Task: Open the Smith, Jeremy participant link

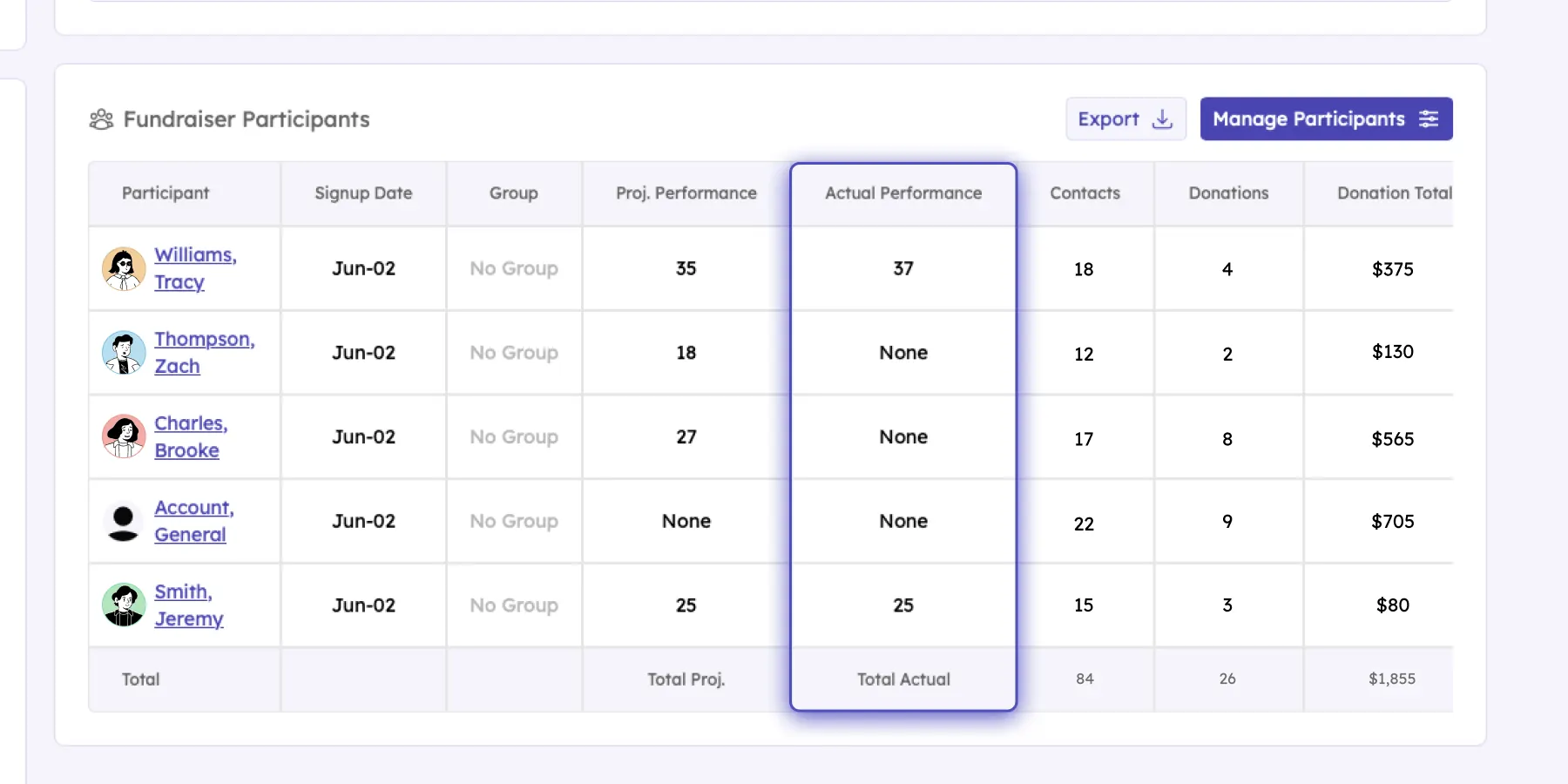Action: coord(189,605)
